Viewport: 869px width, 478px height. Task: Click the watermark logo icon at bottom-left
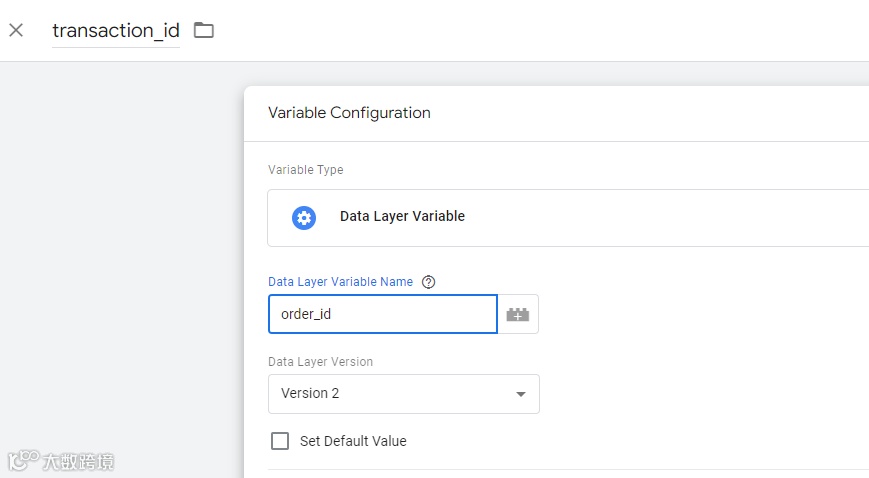point(22,461)
